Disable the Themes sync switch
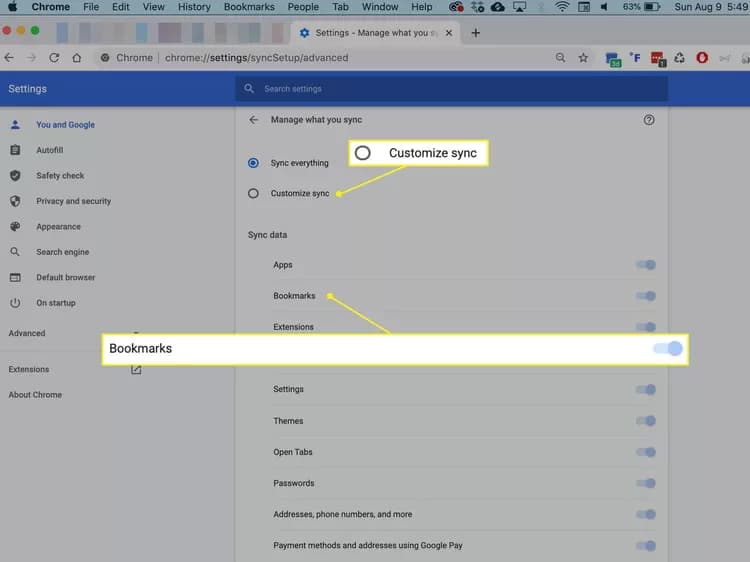 click(646, 421)
